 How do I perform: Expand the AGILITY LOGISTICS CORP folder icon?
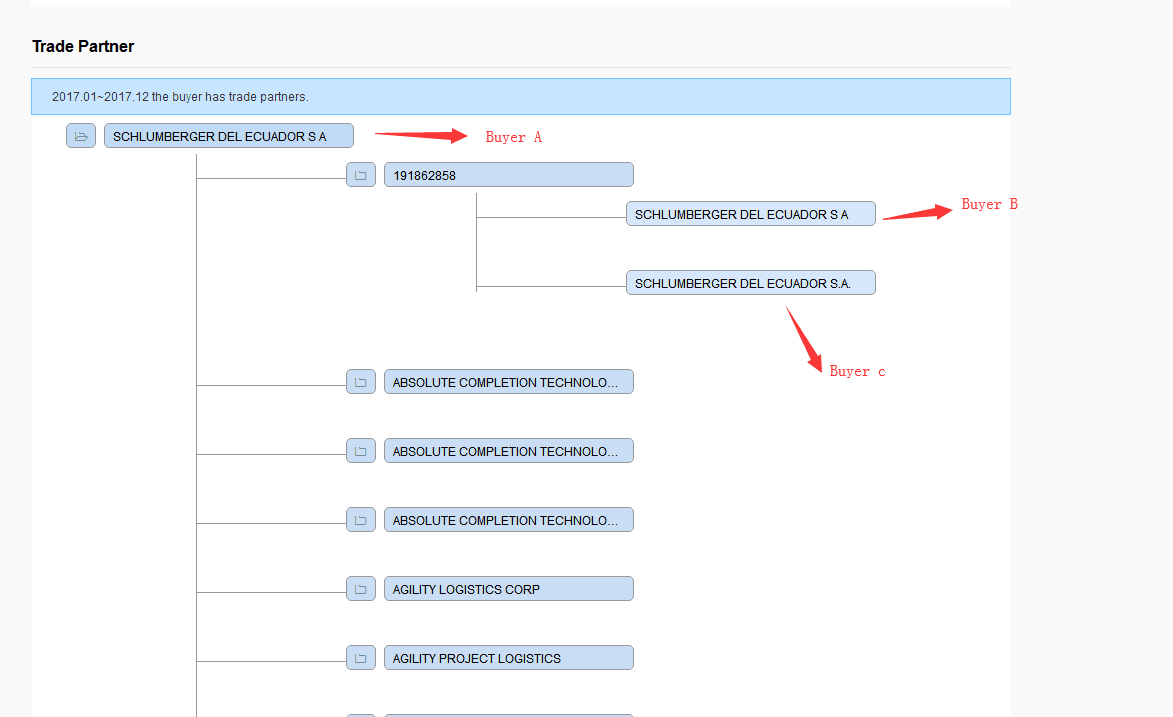click(x=361, y=589)
